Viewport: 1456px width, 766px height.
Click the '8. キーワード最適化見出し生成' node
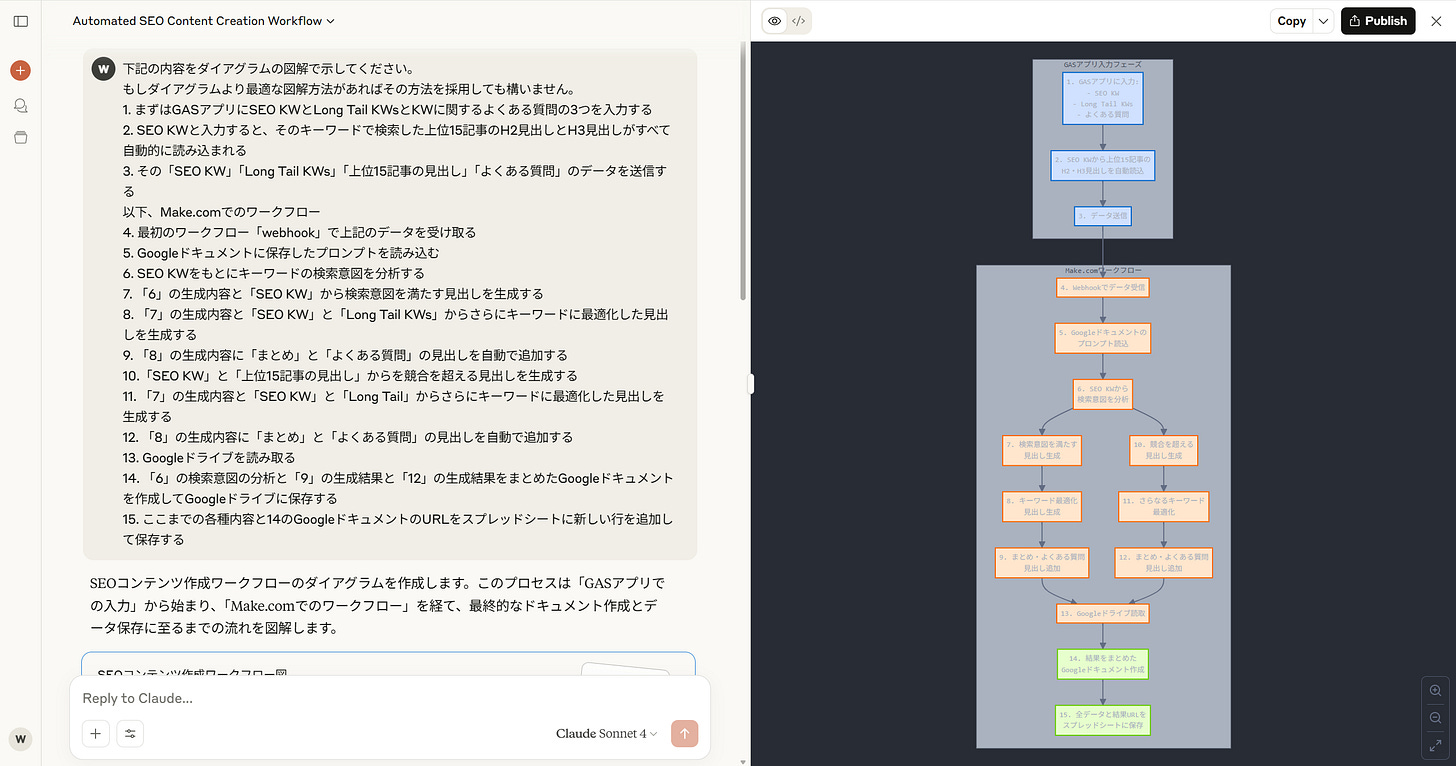(x=1042, y=506)
